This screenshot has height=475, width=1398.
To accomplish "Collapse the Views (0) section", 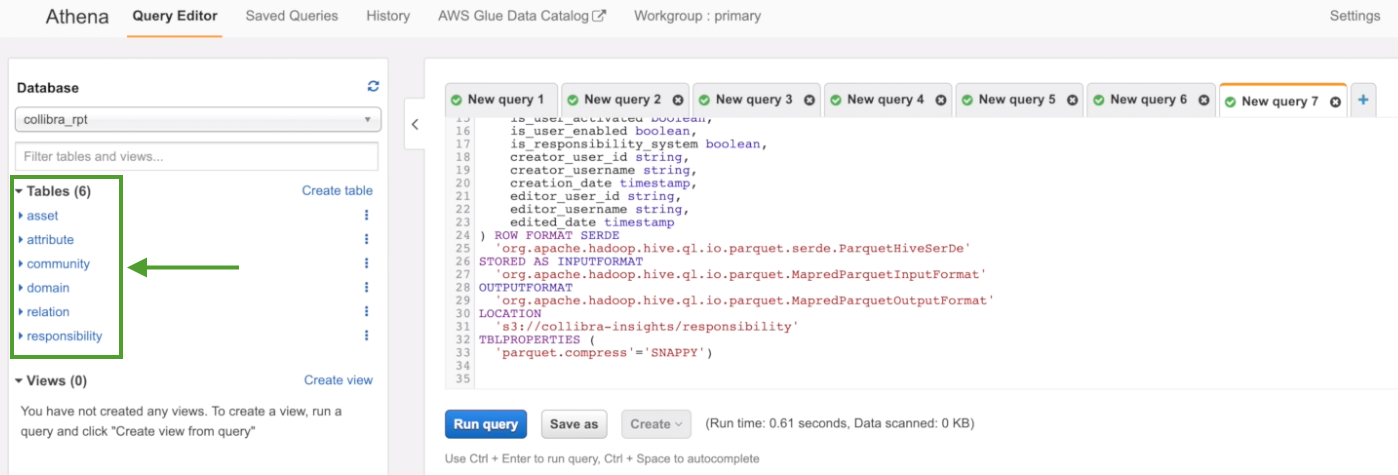I will click(19, 381).
